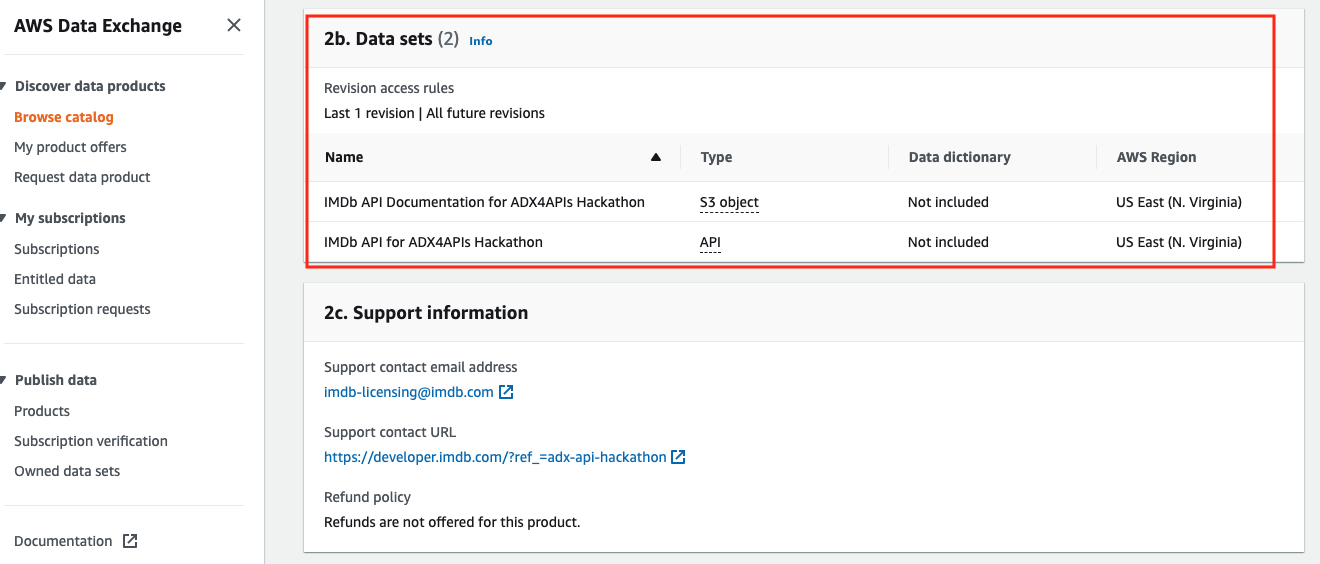This screenshot has width=1320, height=564.
Task: Click Info link beside Data sets heading
Action: pyautogui.click(x=481, y=41)
